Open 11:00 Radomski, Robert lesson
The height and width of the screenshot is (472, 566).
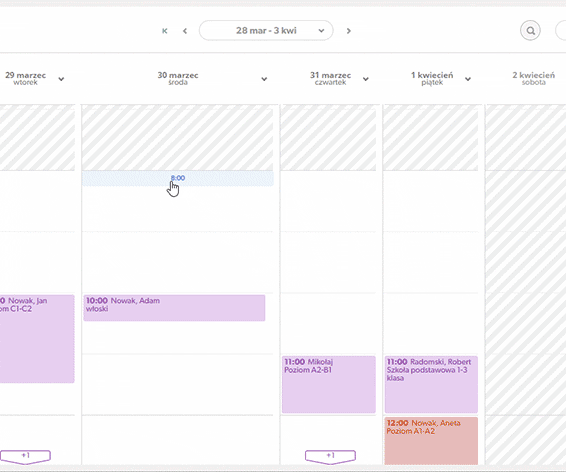431,384
